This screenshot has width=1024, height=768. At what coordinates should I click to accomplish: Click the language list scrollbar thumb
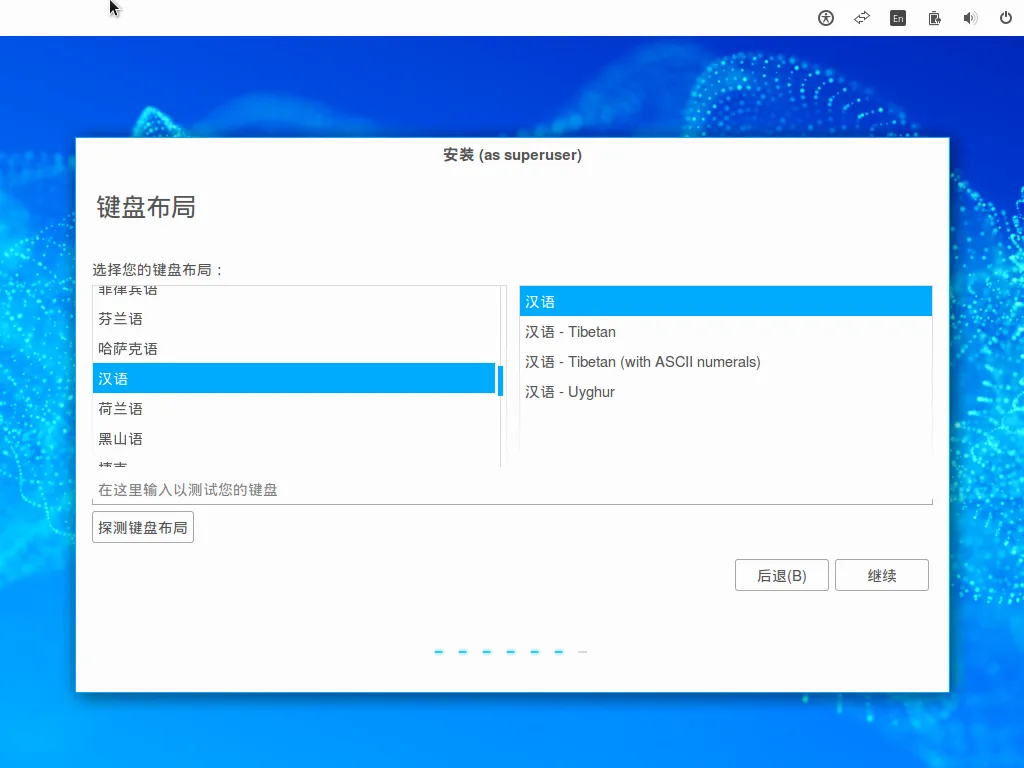pos(500,380)
